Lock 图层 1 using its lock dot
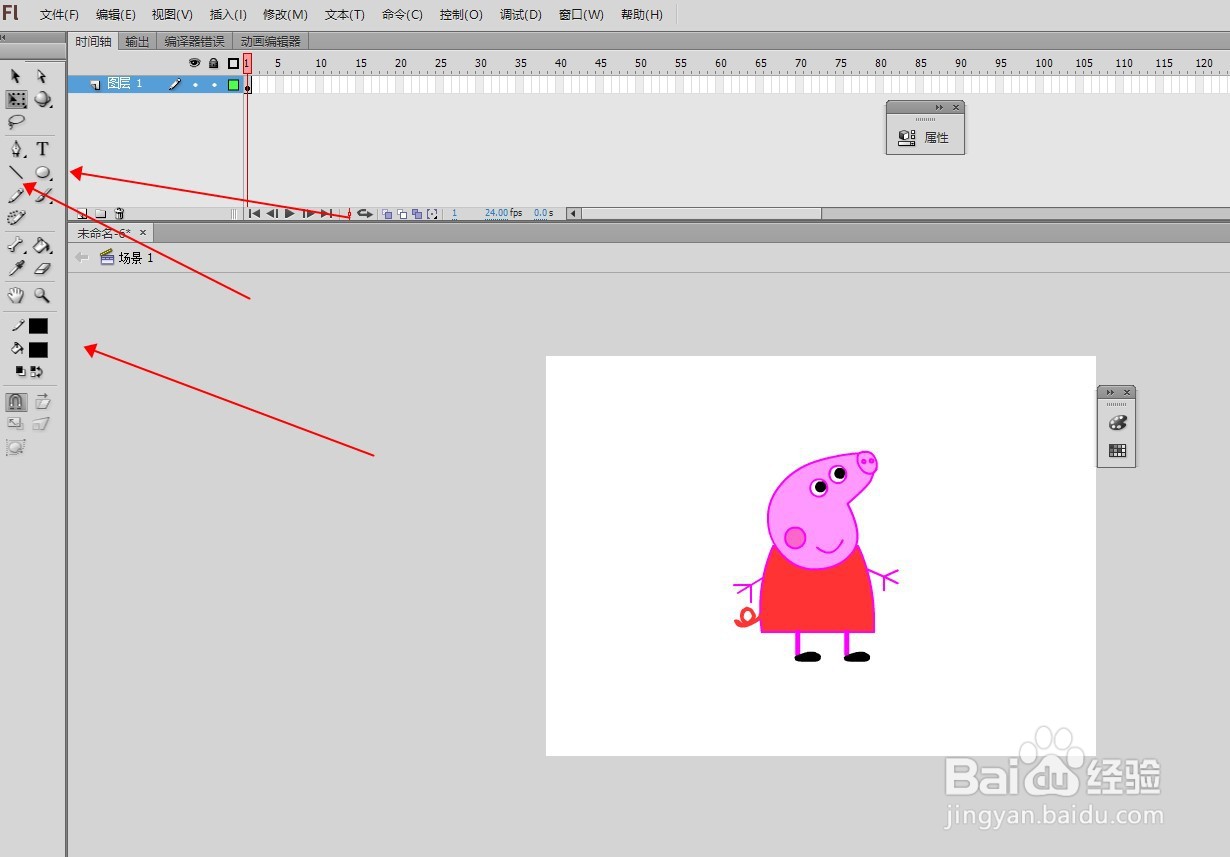The height and width of the screenshot is (857, 1230). [x=213, y=84]
